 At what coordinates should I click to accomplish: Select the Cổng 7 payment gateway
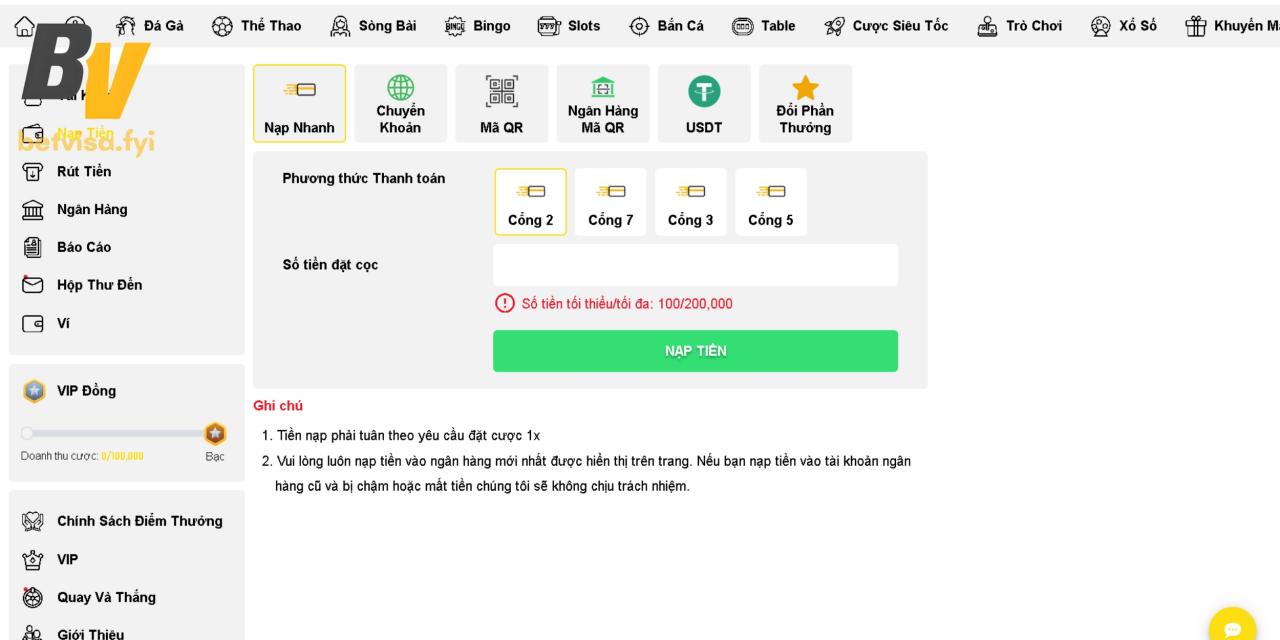pos(610,202)
